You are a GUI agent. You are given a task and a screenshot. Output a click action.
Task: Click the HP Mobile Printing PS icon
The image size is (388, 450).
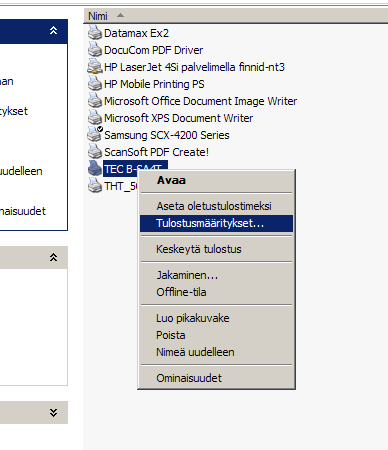(x=95, y=84)
